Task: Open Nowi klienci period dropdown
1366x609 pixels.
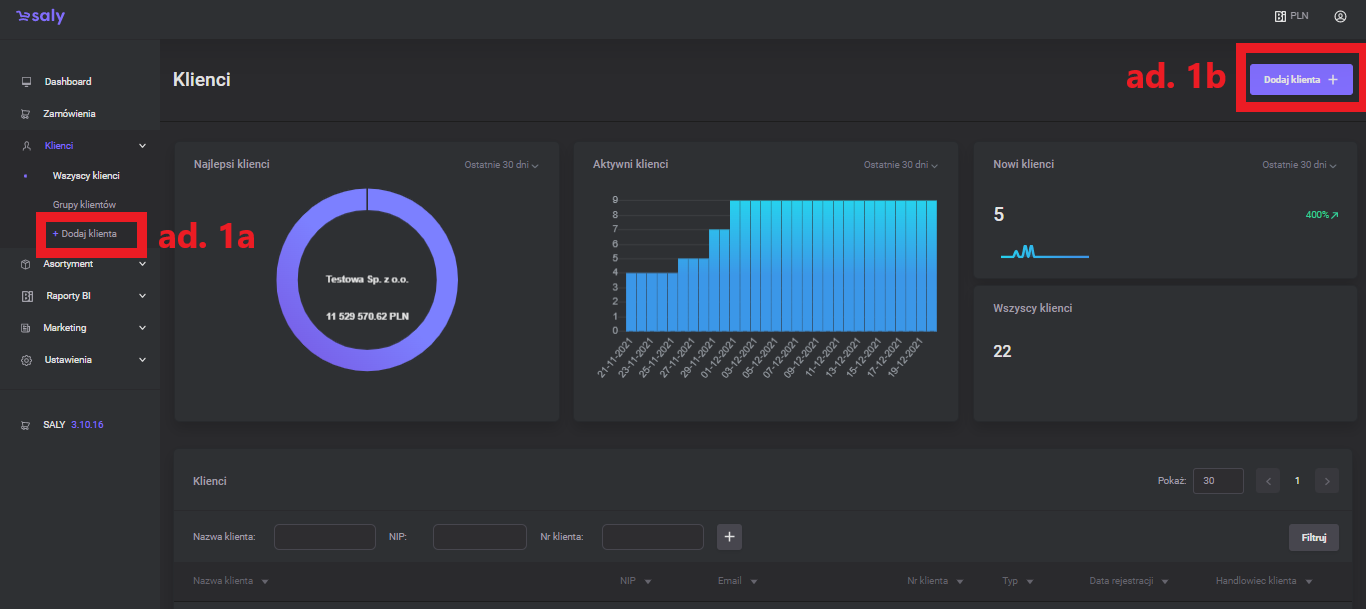Action: click(x=1299, y=165)
